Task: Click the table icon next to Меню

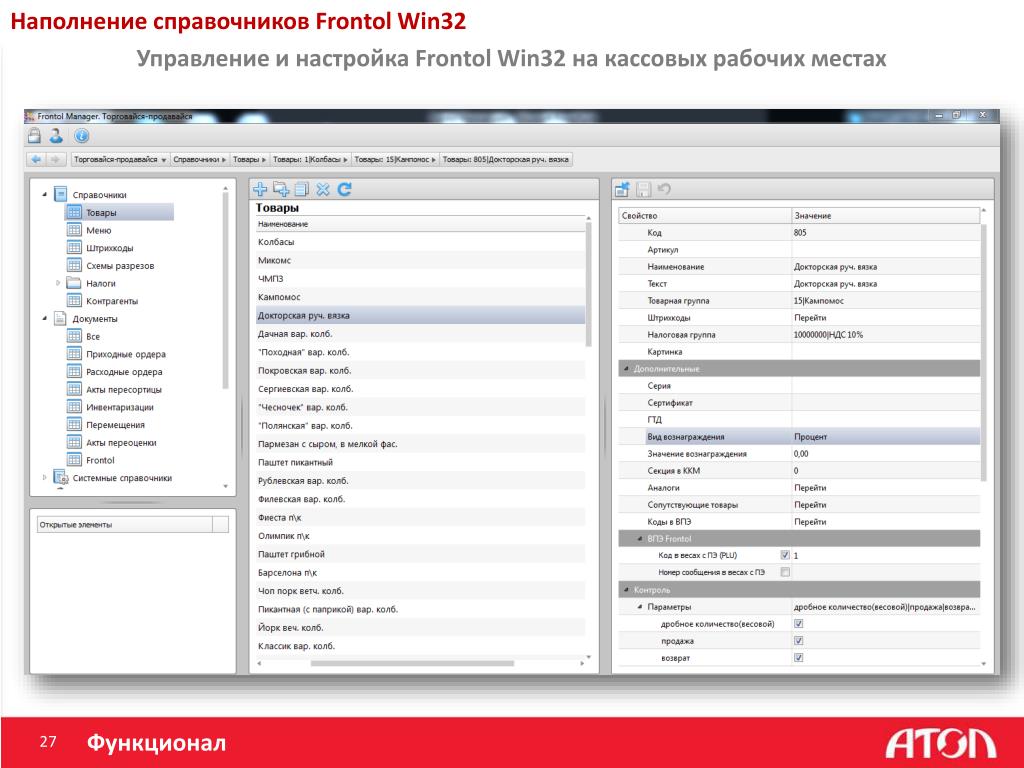Action: point(74,230)
